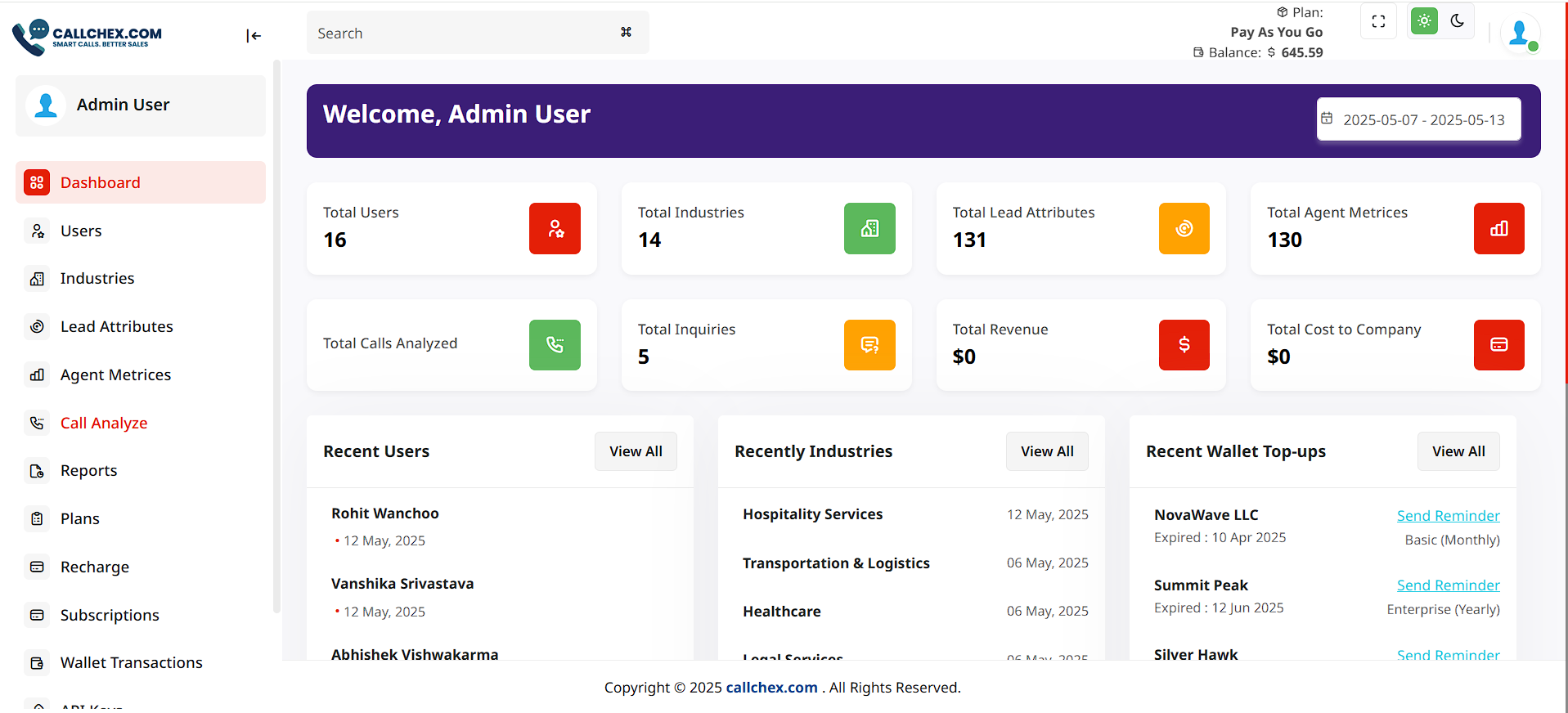This screenshot has height=713, width=1568.
Task: Click Summit Peak wallet entry
Action: [x=1201, y=585]
